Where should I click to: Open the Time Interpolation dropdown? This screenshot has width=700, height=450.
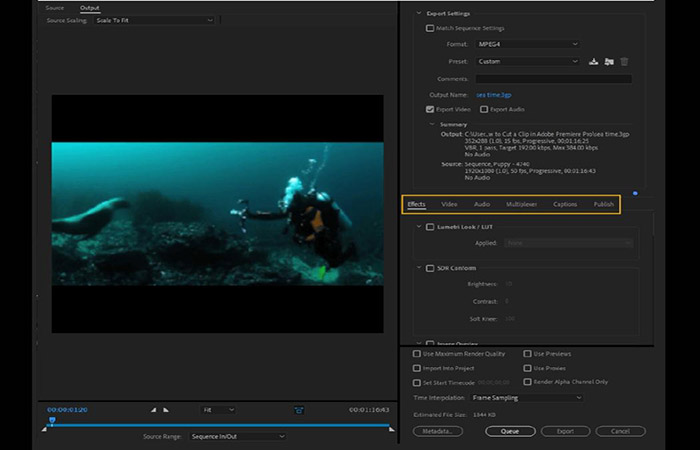click(x=527, y=398)
